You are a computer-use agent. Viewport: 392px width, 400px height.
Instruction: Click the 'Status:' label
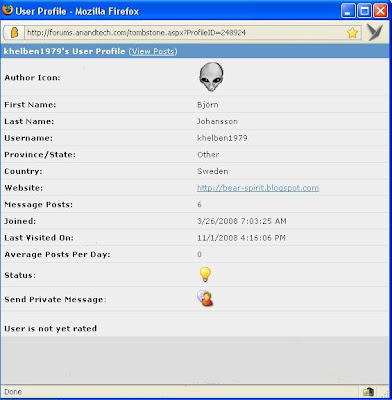pyautogui.click(x=20, y=275)
